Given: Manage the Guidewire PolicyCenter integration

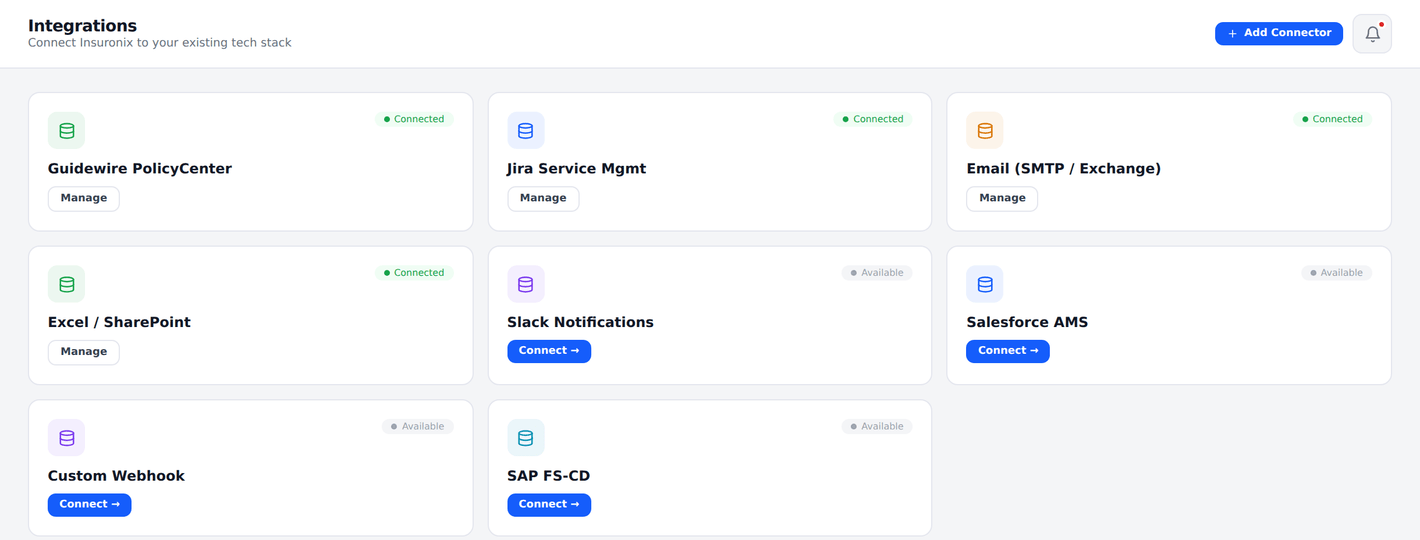Looking at the screenshot, I should coord(84,198).
